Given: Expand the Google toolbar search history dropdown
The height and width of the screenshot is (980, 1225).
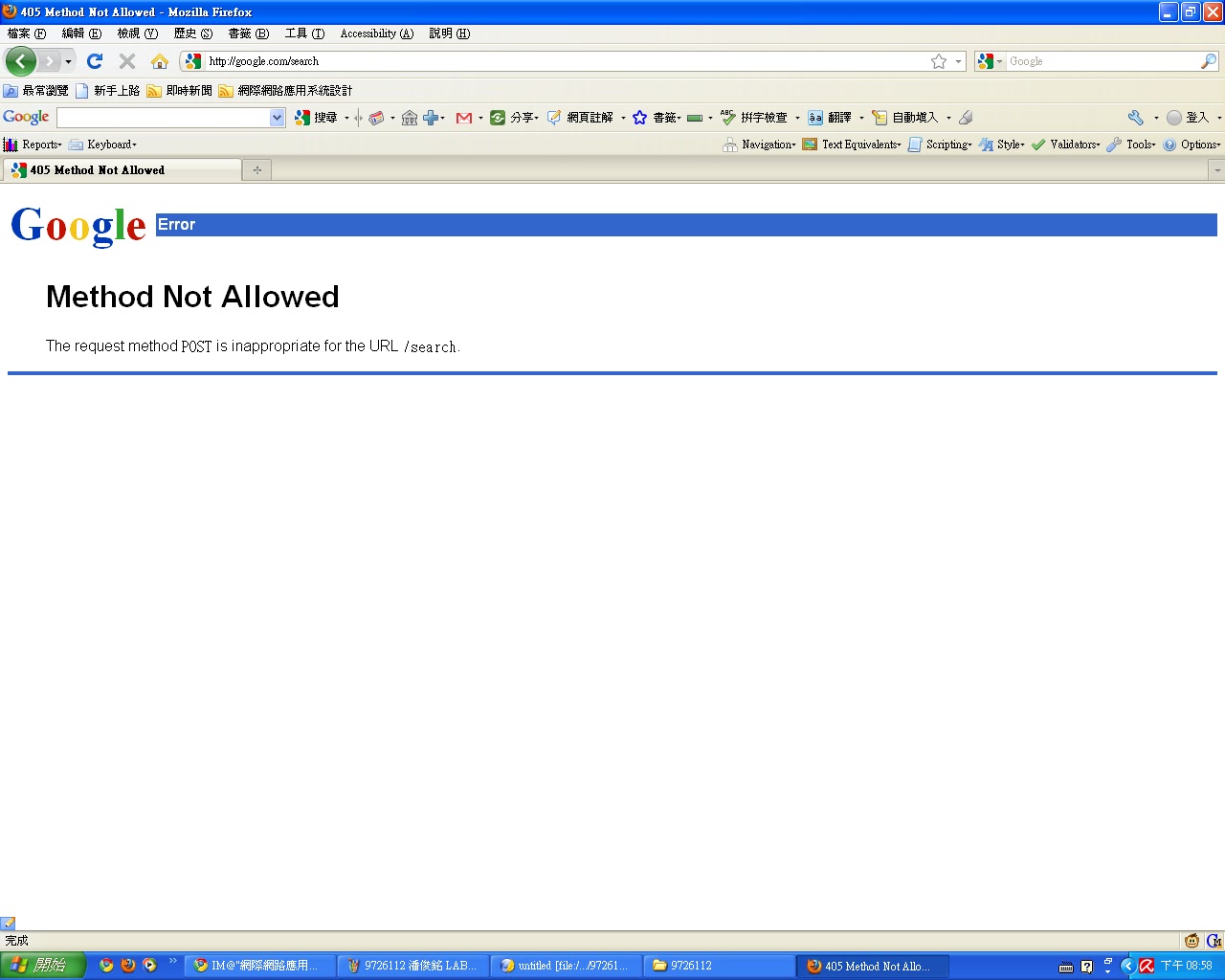Looking at the screenshot, I should [x=278, y=118].
